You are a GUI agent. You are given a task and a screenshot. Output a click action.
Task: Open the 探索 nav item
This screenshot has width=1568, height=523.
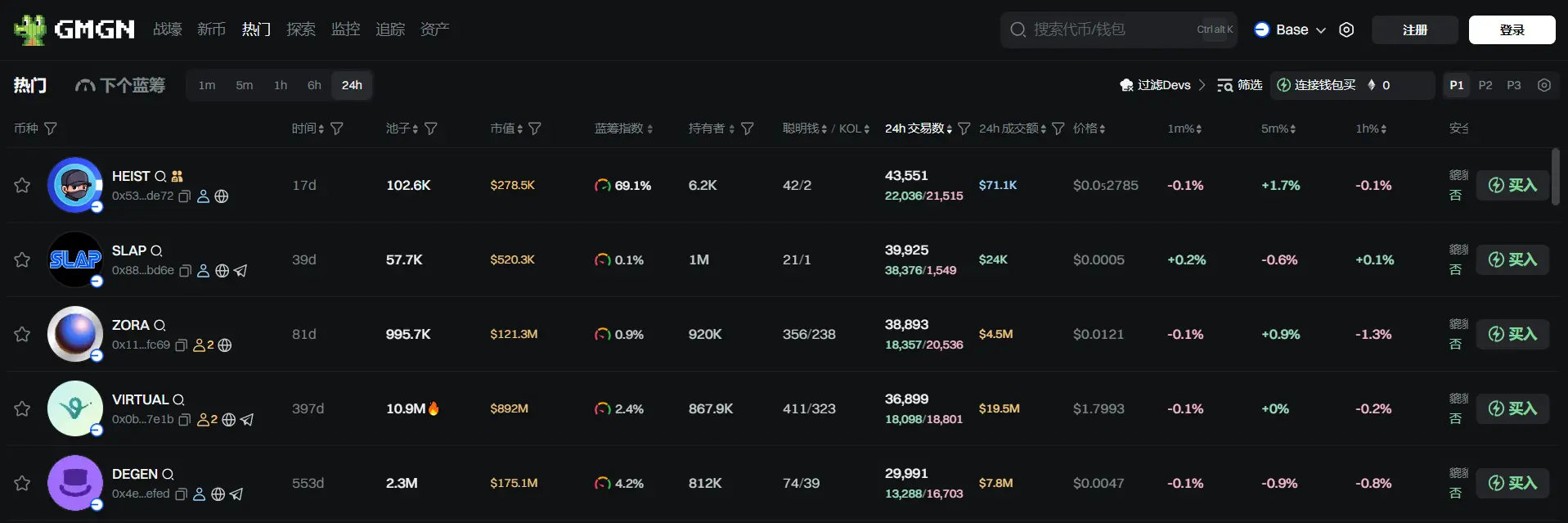pyautogui.click(x=301, y=29)
